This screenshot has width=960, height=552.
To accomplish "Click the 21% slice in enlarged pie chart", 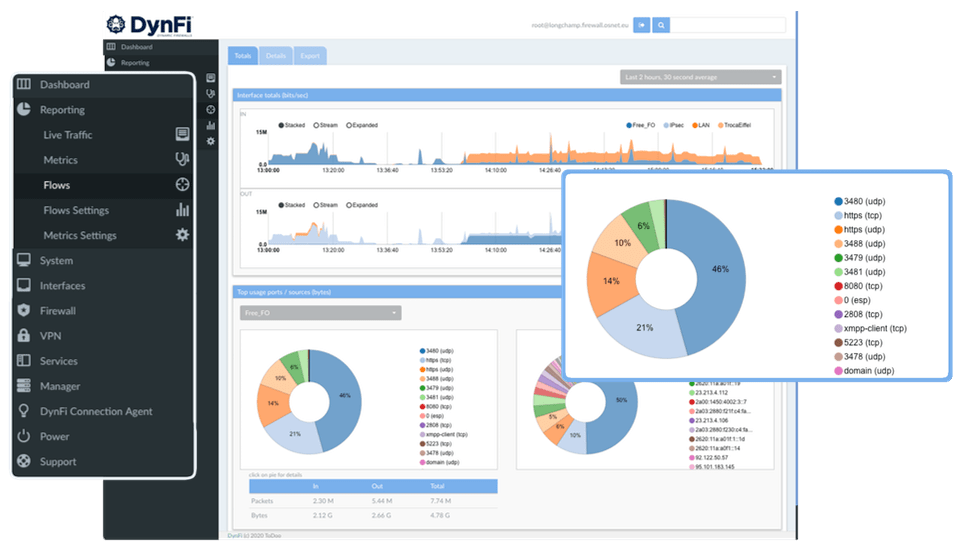I will tap(644, 327).
